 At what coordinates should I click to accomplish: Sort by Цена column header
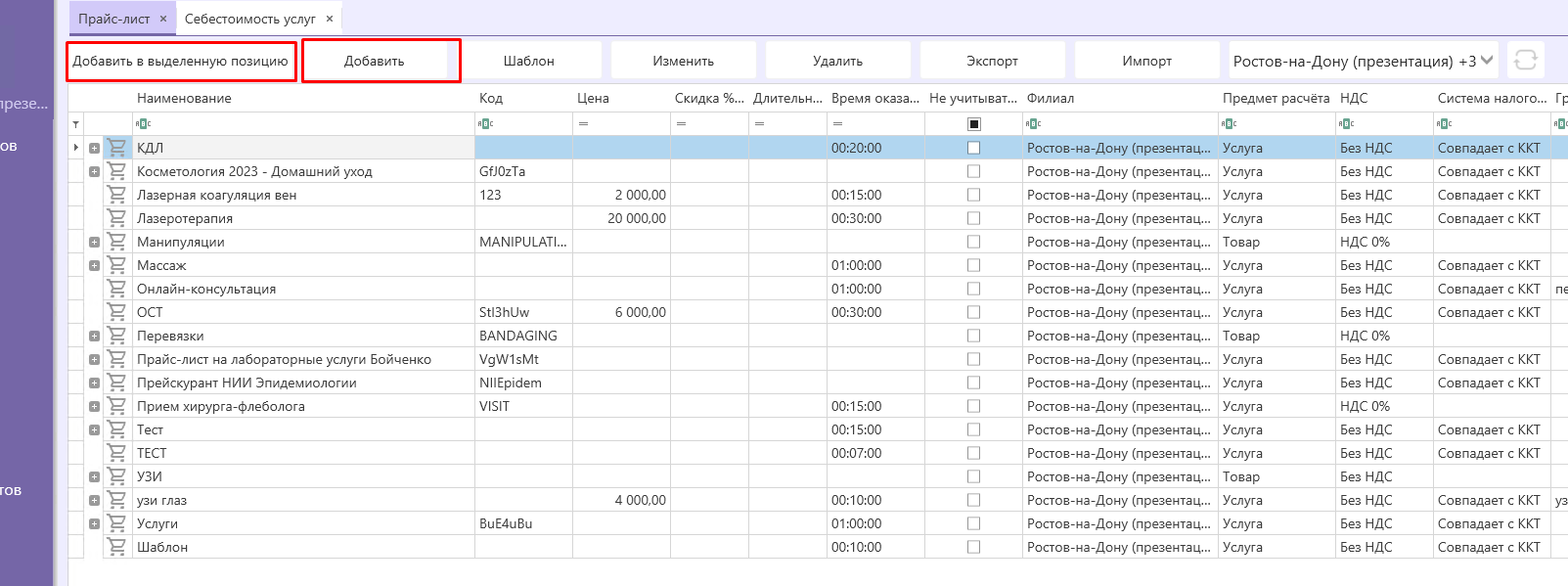click(621, 98)
